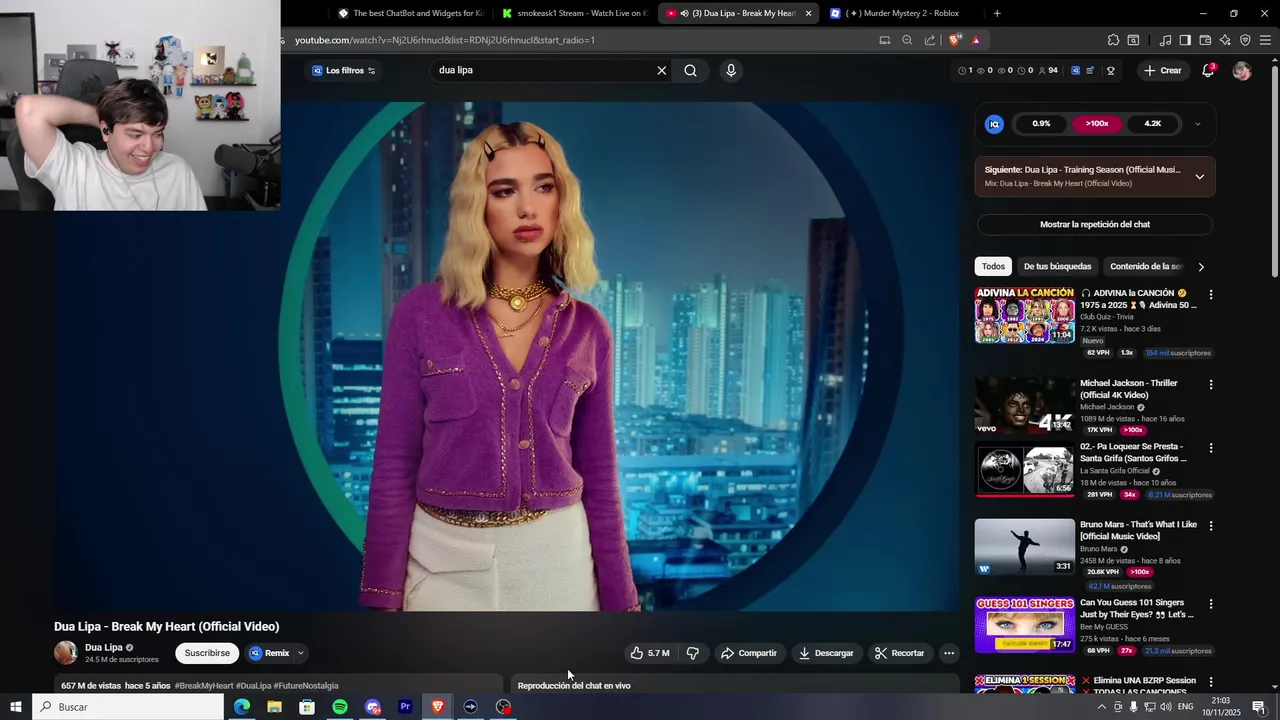
Task: Open Michael Jackson Thriller video thumbnail
Action: [x=1025, y=406]
